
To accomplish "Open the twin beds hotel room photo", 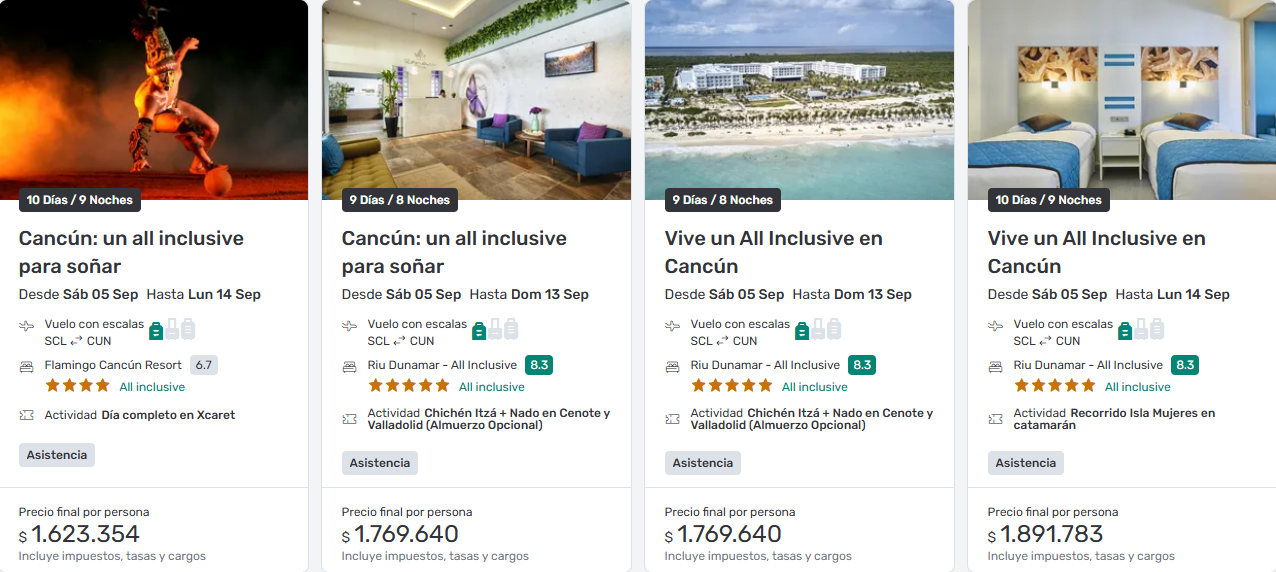I will tap(1121, 95).
